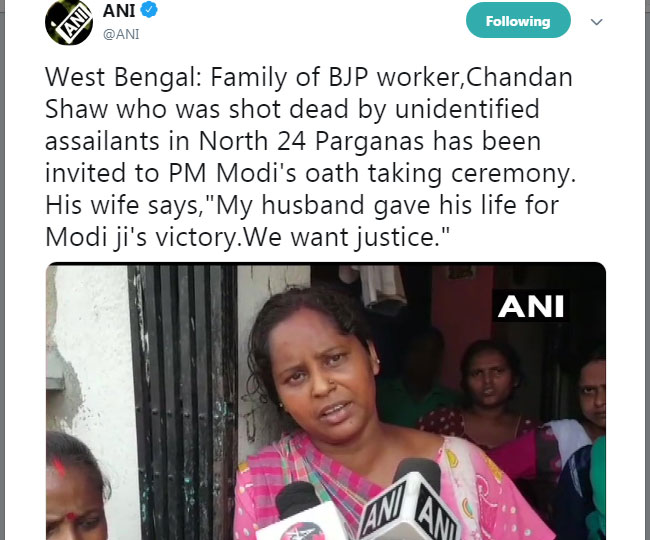Expand the tweet options chevron menu
The width and height of the screenshot is (650, 540).
pos(596,22)
